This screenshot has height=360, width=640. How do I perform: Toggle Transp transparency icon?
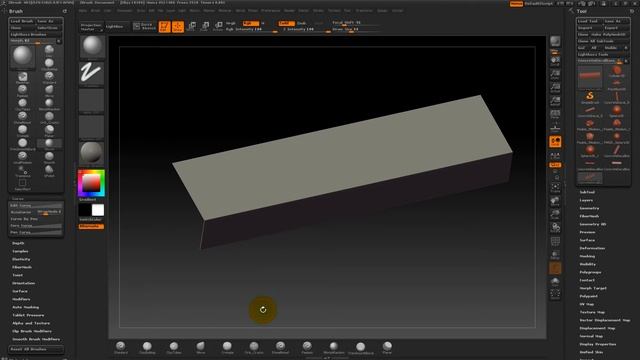[555, 255]
